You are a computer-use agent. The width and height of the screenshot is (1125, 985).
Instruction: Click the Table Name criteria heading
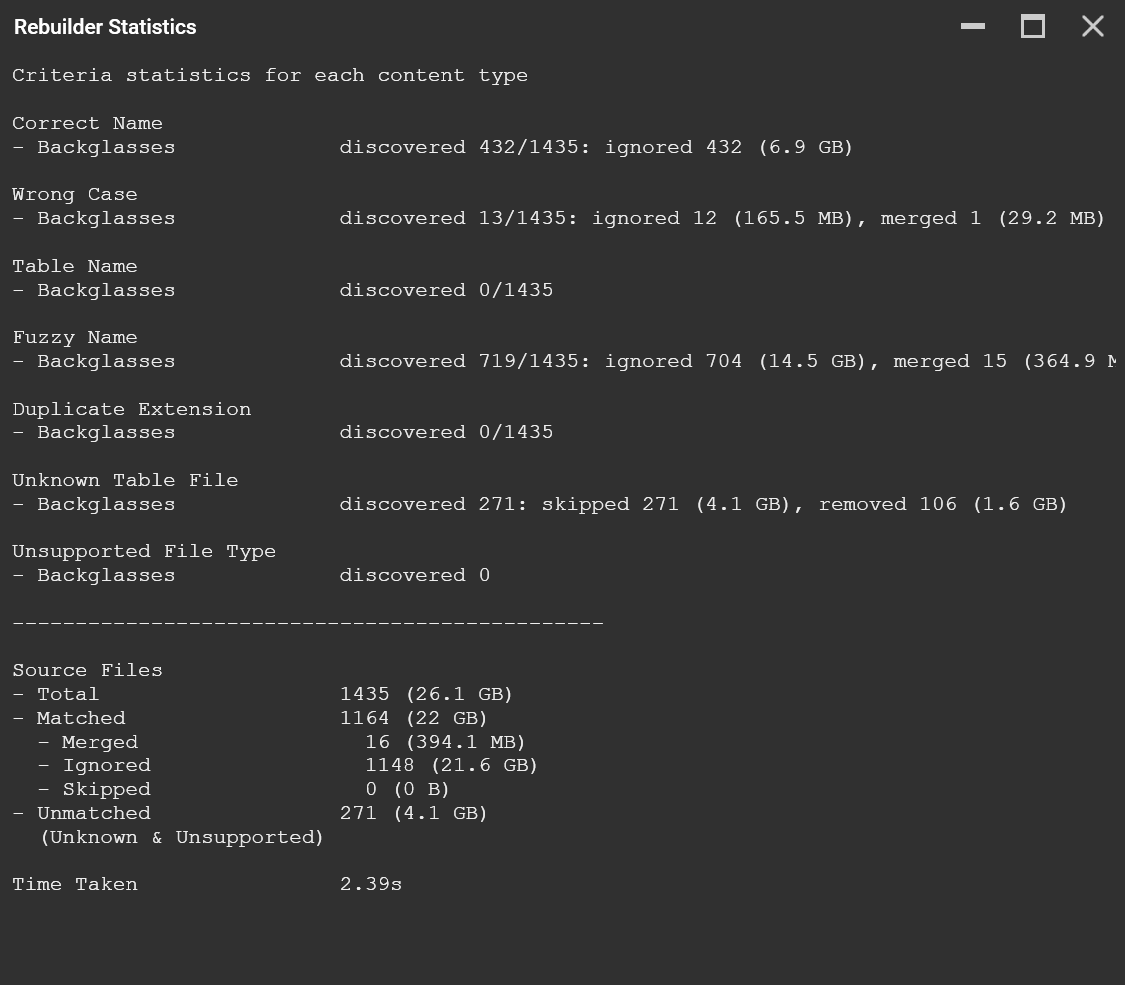coord(75,267)
